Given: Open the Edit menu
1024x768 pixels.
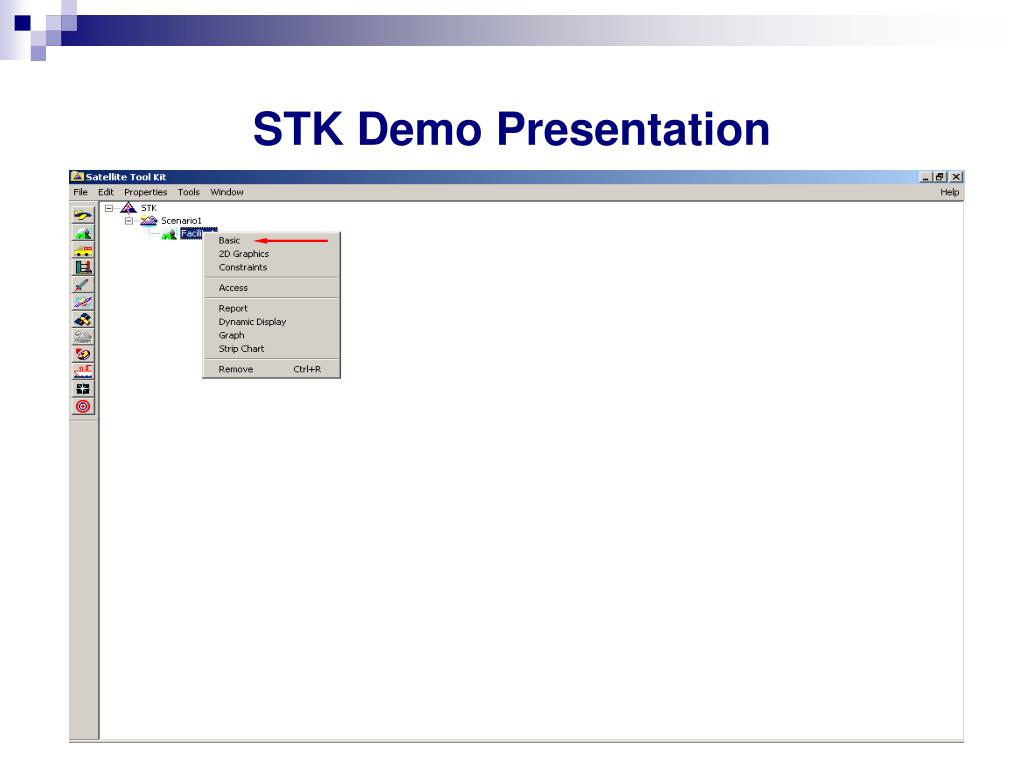Looking at the screenshot, I should pyautogui.click(x=106, y=192).
